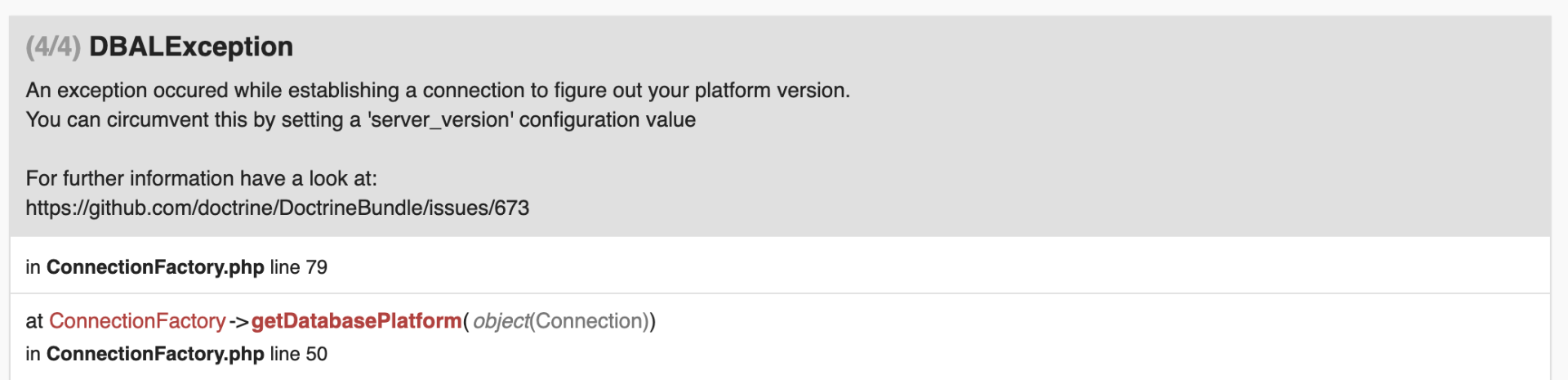Click 'For further information have a look at:'

point(201,178)
